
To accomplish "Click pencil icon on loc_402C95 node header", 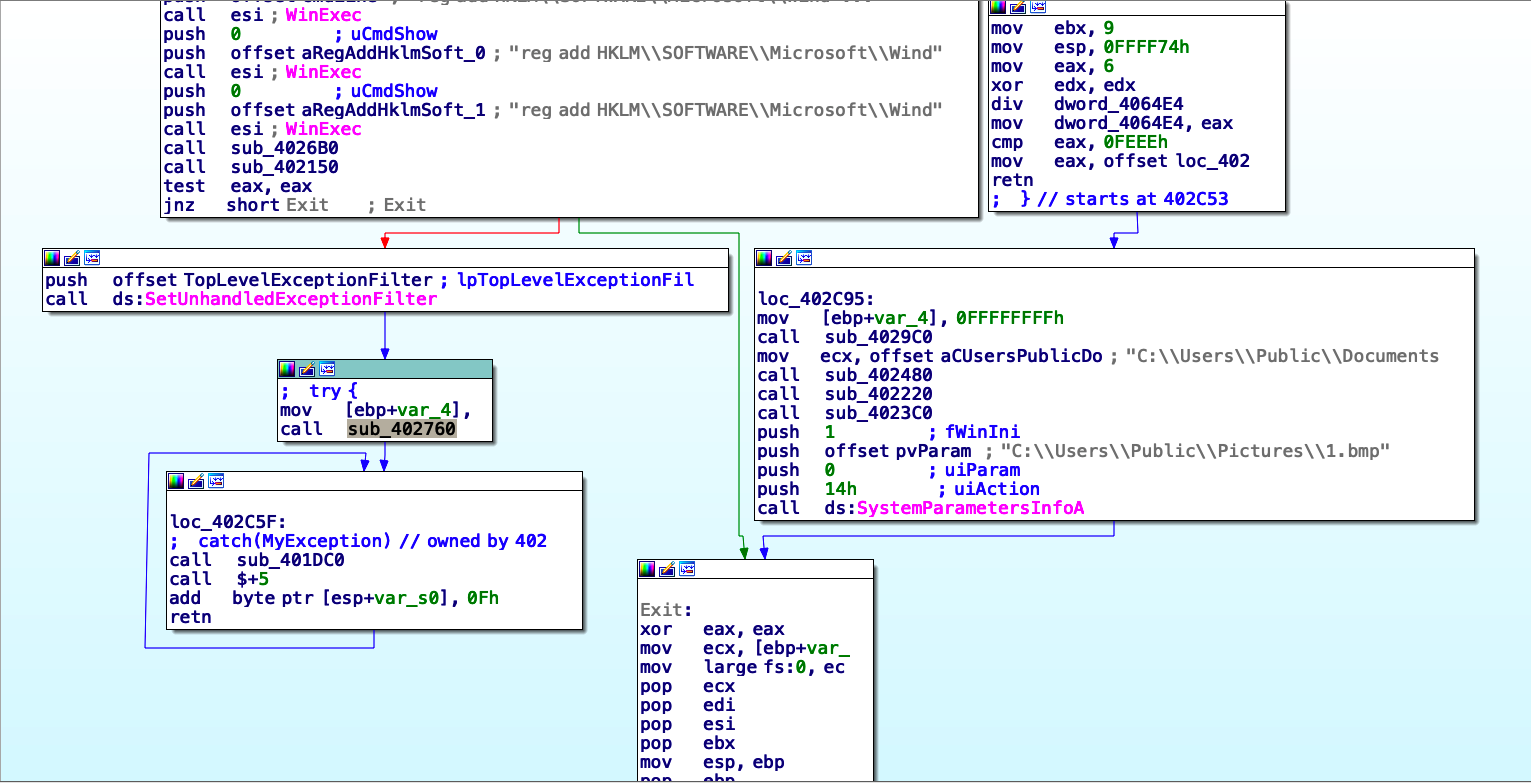I will (784, 258).
